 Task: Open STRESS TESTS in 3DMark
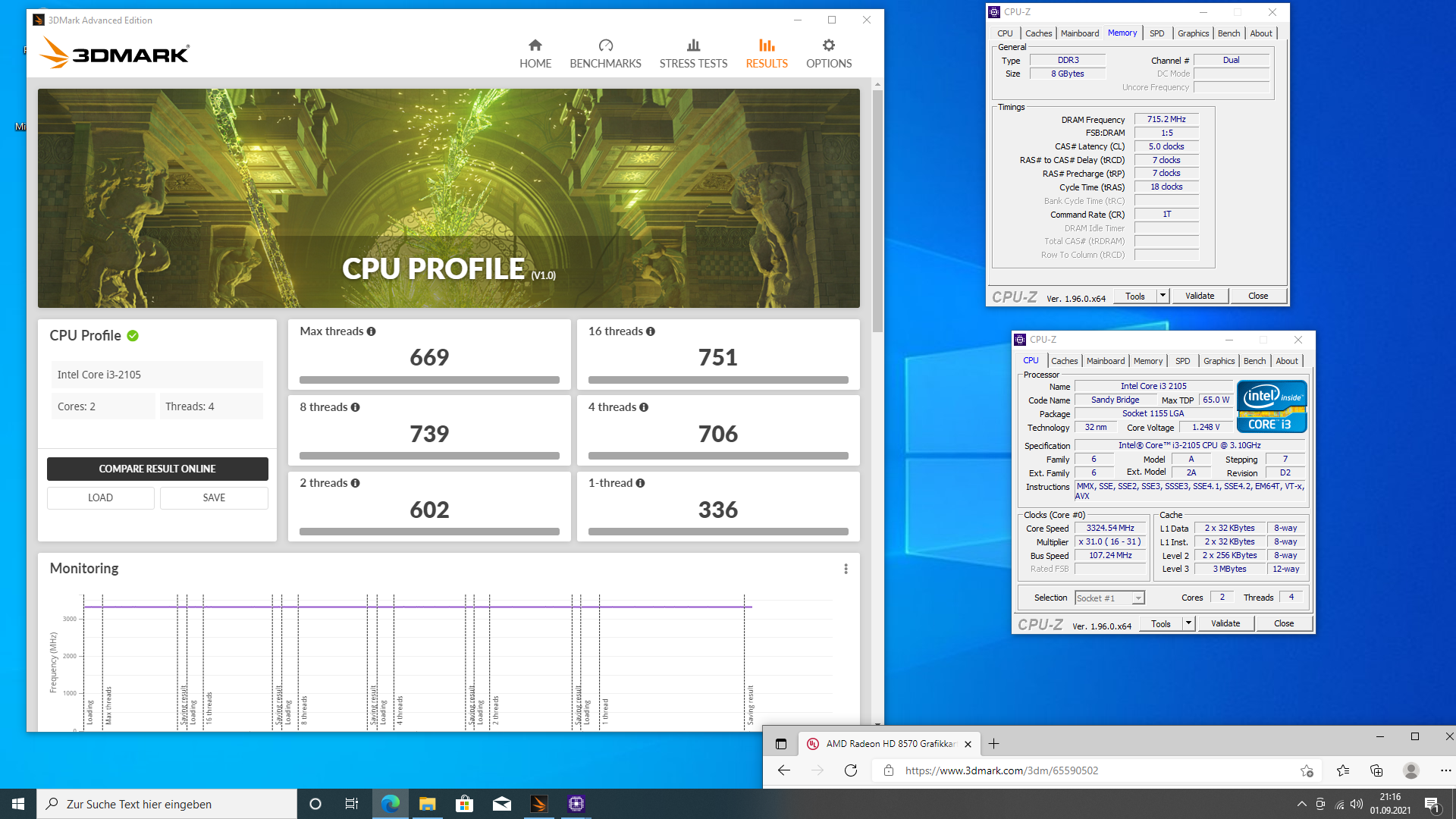tap(693, 55)
